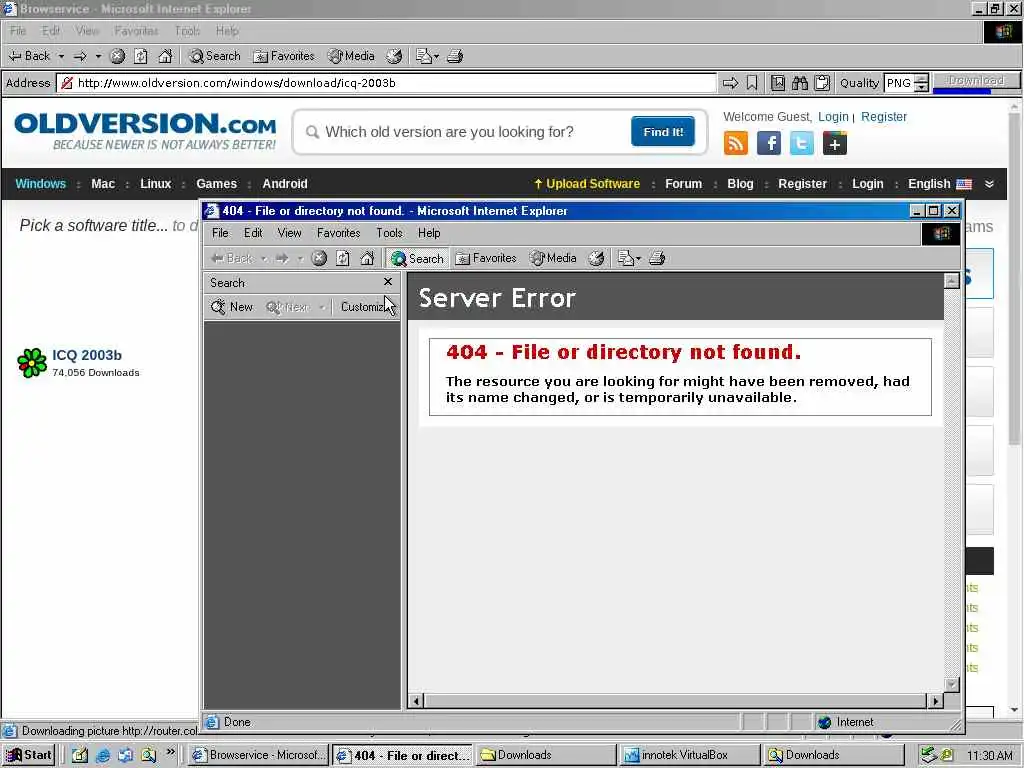Expand the double-chevron in navigation bar
The height and width of the screenshot is (768, 1024).
point(989,184)
